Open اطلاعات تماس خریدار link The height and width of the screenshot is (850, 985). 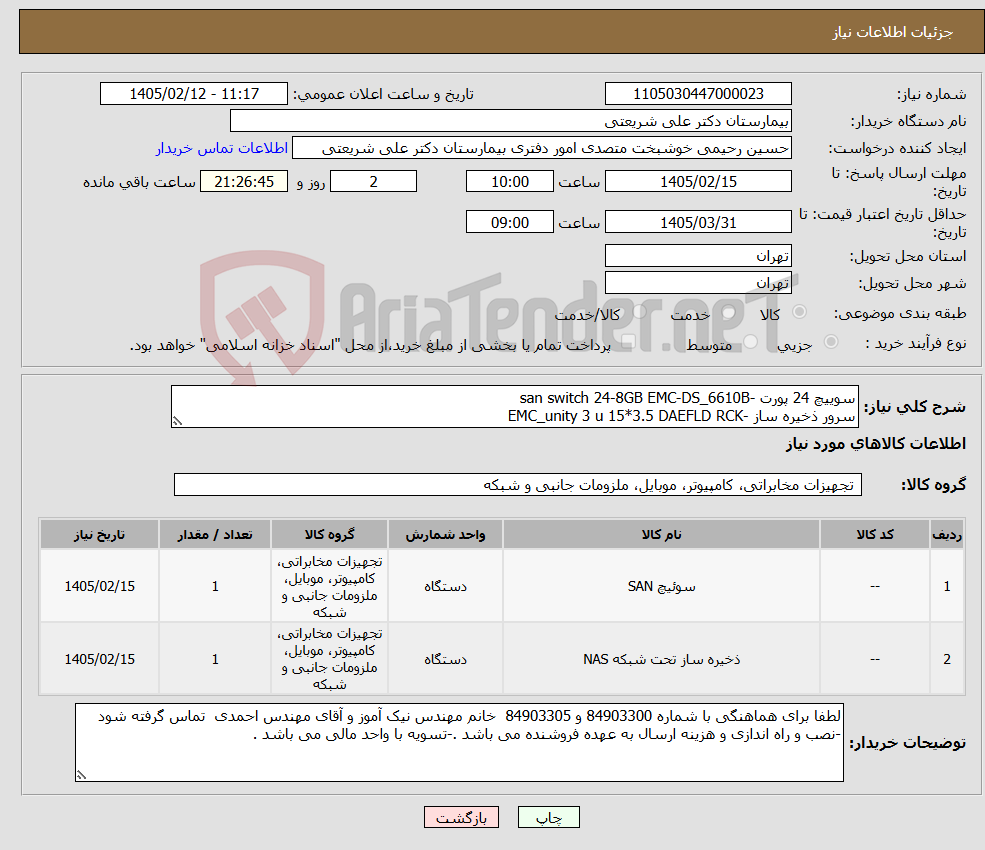[222, 148]
